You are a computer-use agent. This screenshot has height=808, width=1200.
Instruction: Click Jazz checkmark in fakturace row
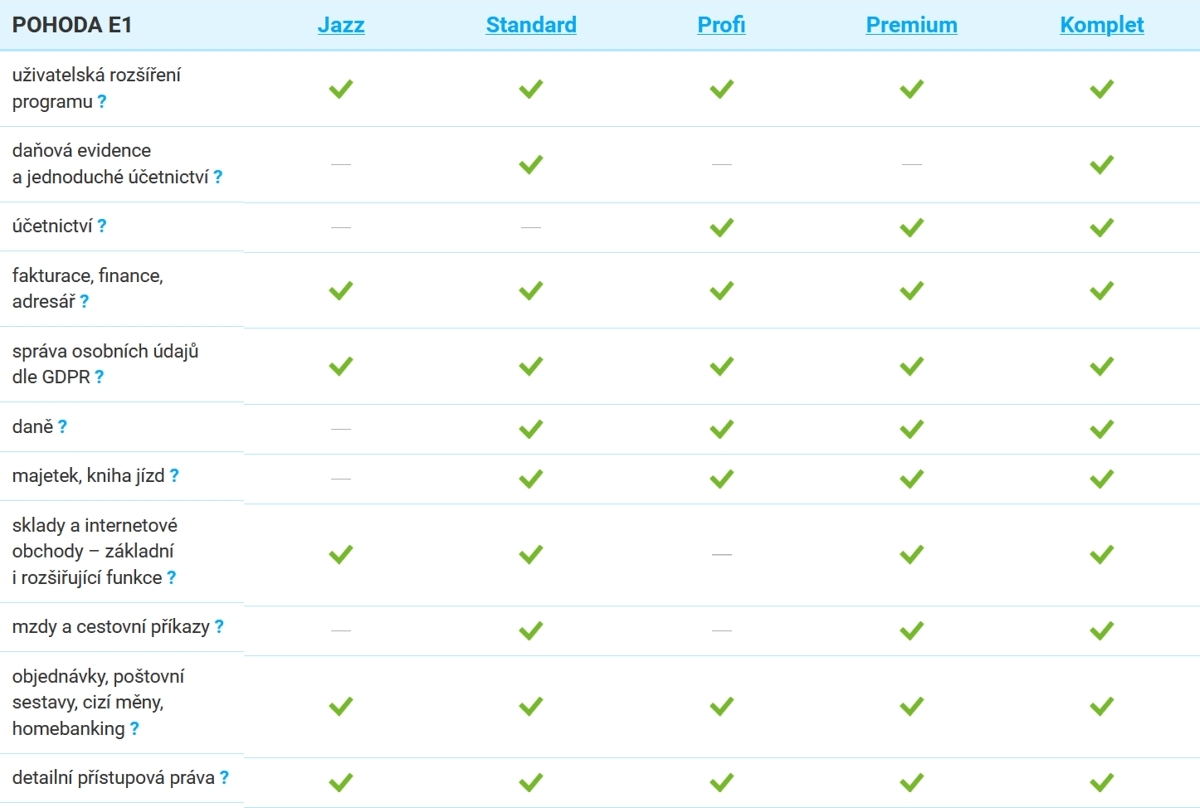(x=341, y=290)
